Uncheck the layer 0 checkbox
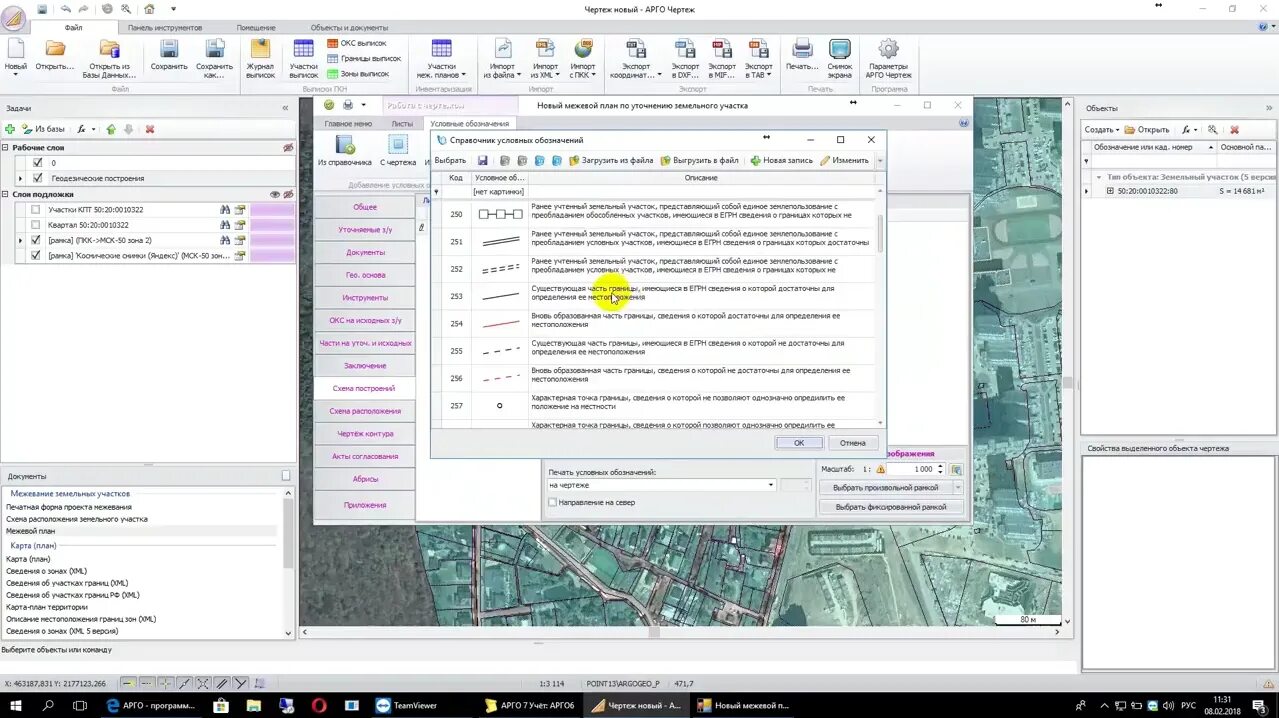This screenshot has height=718, width=1279. [x=38, y=163]
